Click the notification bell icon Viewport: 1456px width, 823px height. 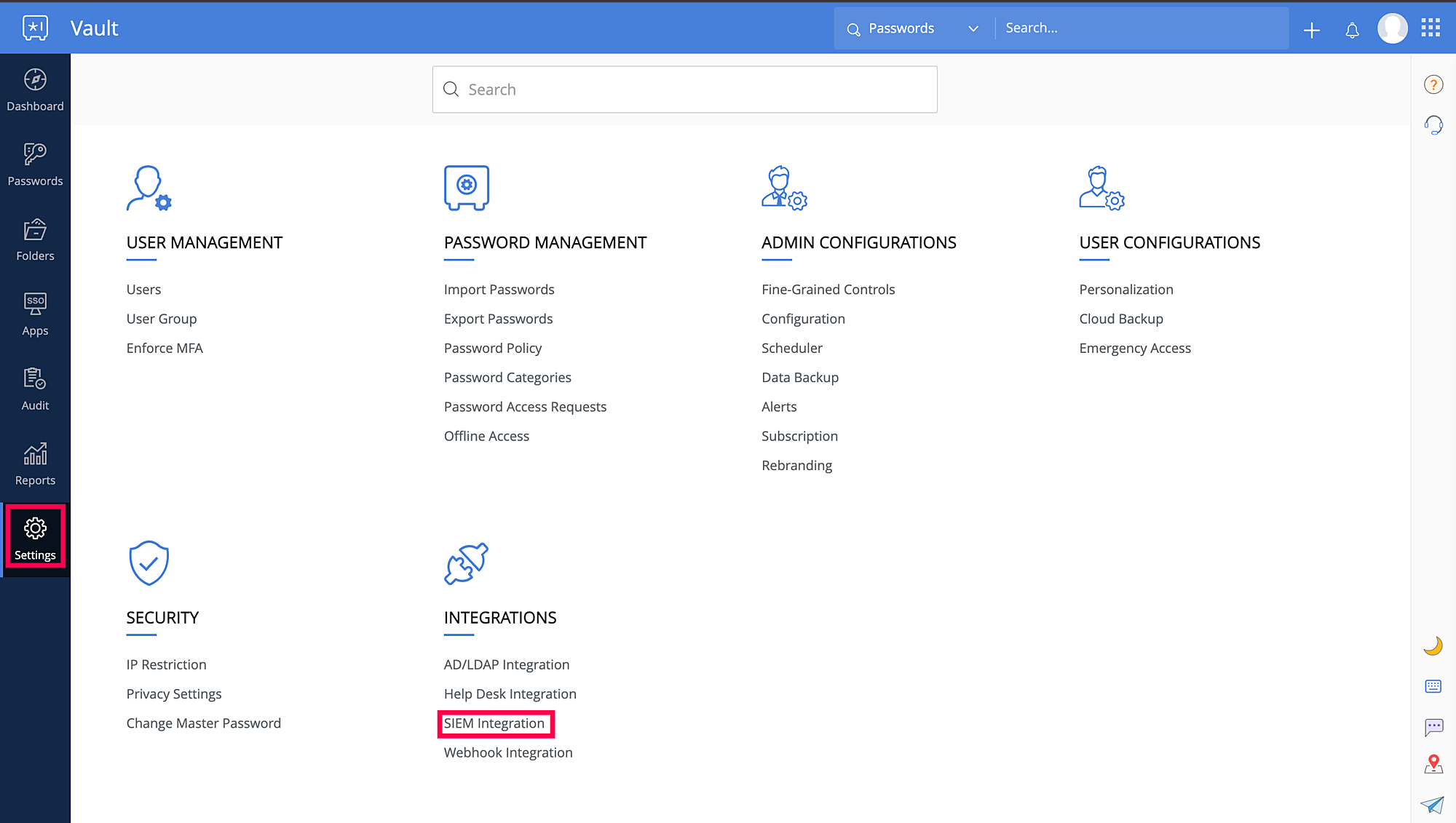(1352, 30)
